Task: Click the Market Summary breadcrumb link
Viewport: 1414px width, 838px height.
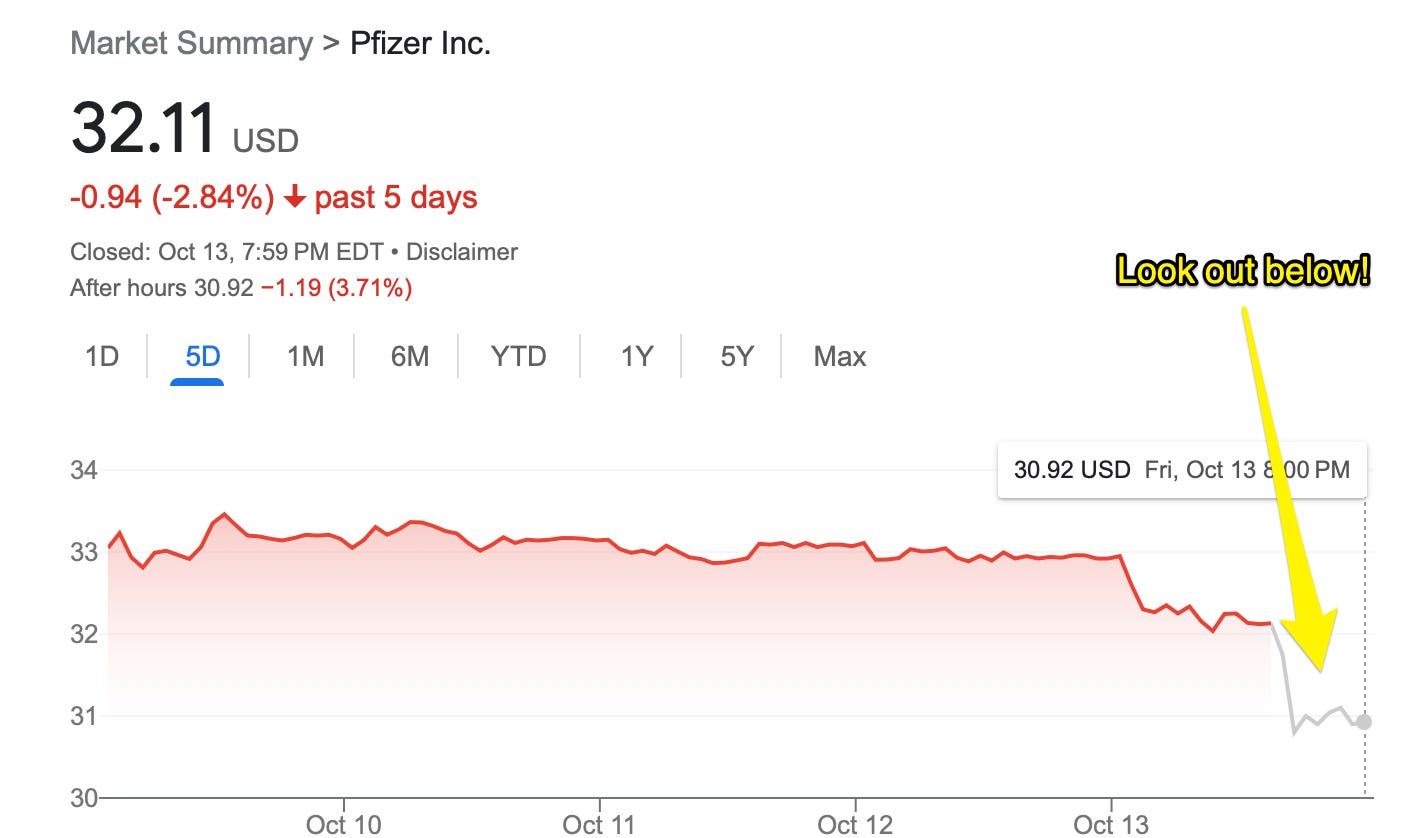Action: click(x=191, y=44)
